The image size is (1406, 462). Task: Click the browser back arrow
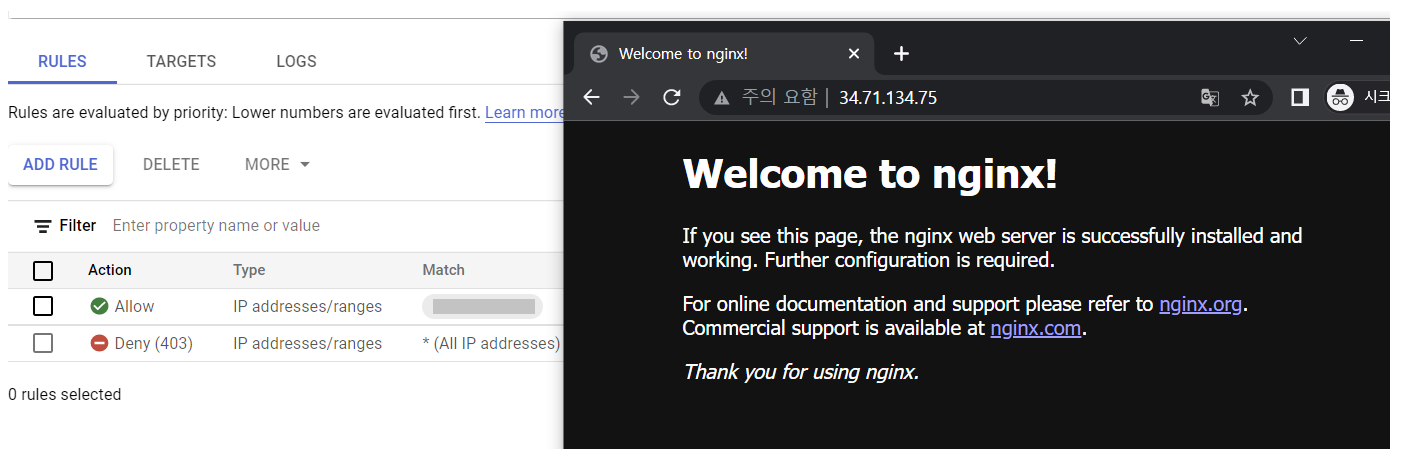[591, 97]
